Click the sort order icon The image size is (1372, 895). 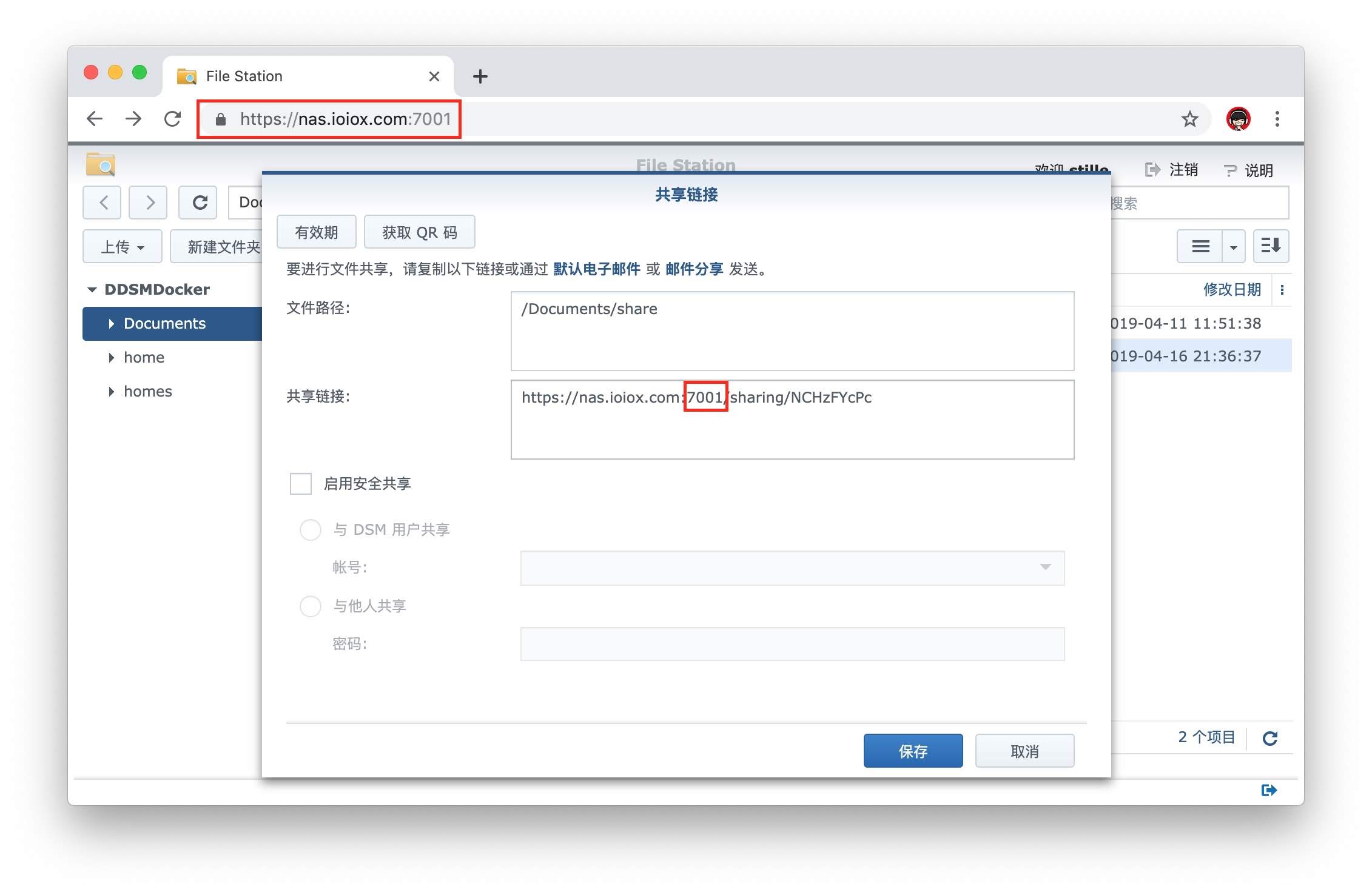(1270, 246)
